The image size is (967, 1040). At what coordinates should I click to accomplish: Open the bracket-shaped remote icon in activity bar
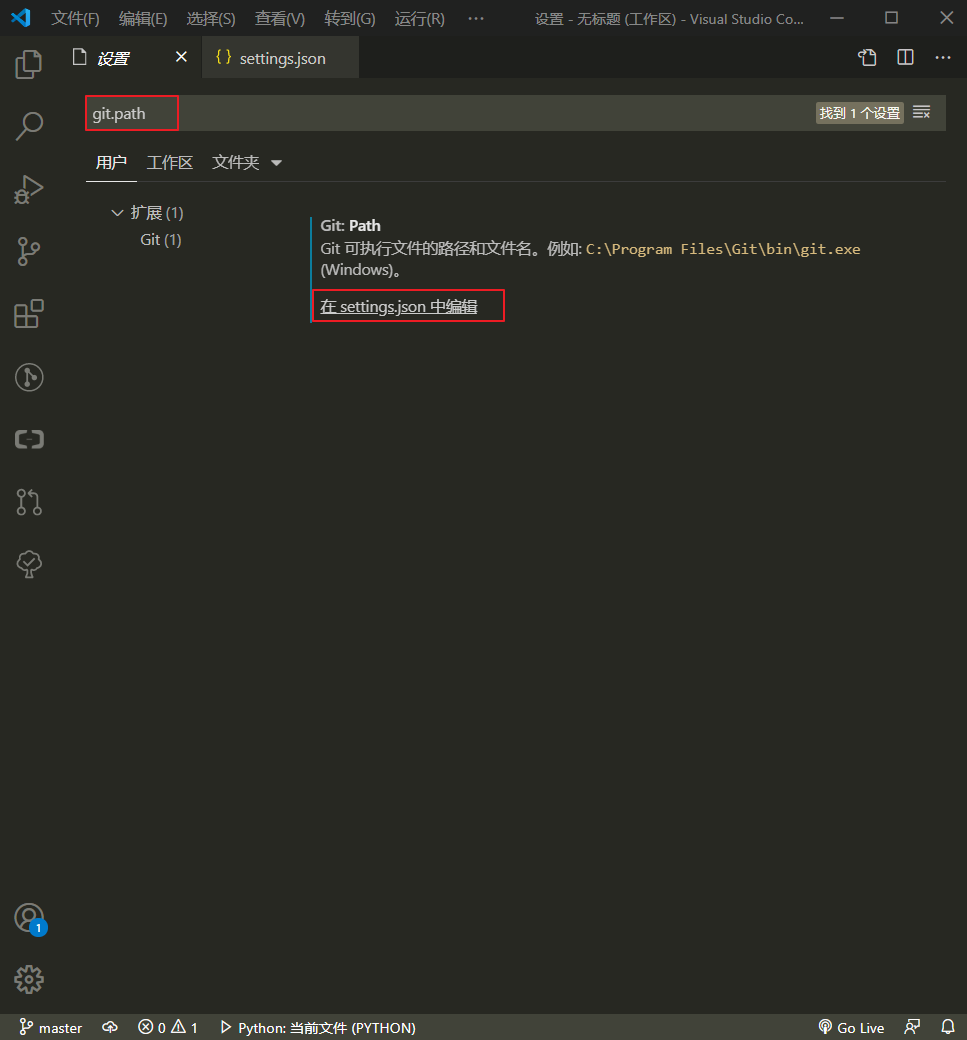[x=29, y=439]
